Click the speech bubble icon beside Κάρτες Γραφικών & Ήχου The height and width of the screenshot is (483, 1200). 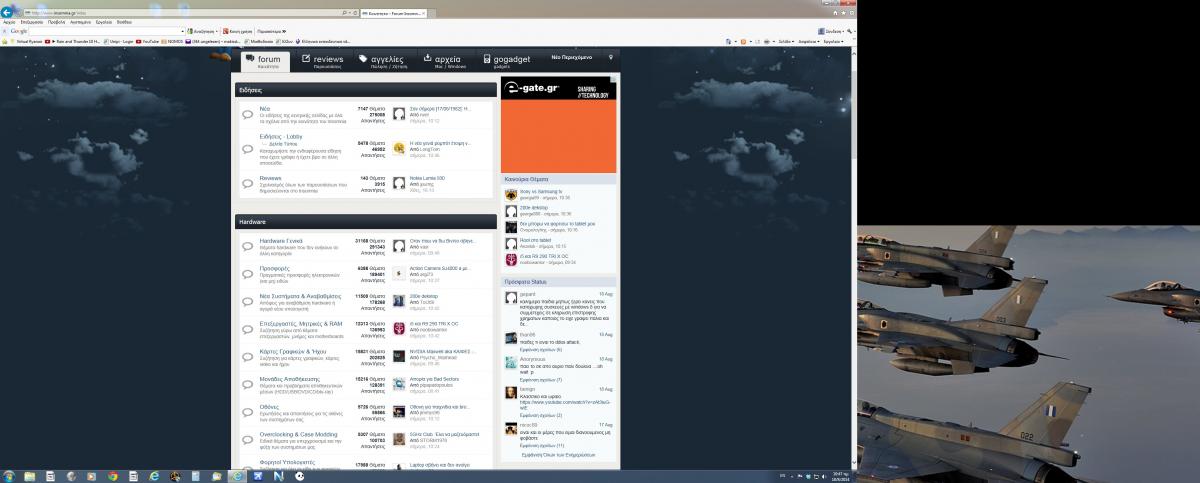[247, 356]
